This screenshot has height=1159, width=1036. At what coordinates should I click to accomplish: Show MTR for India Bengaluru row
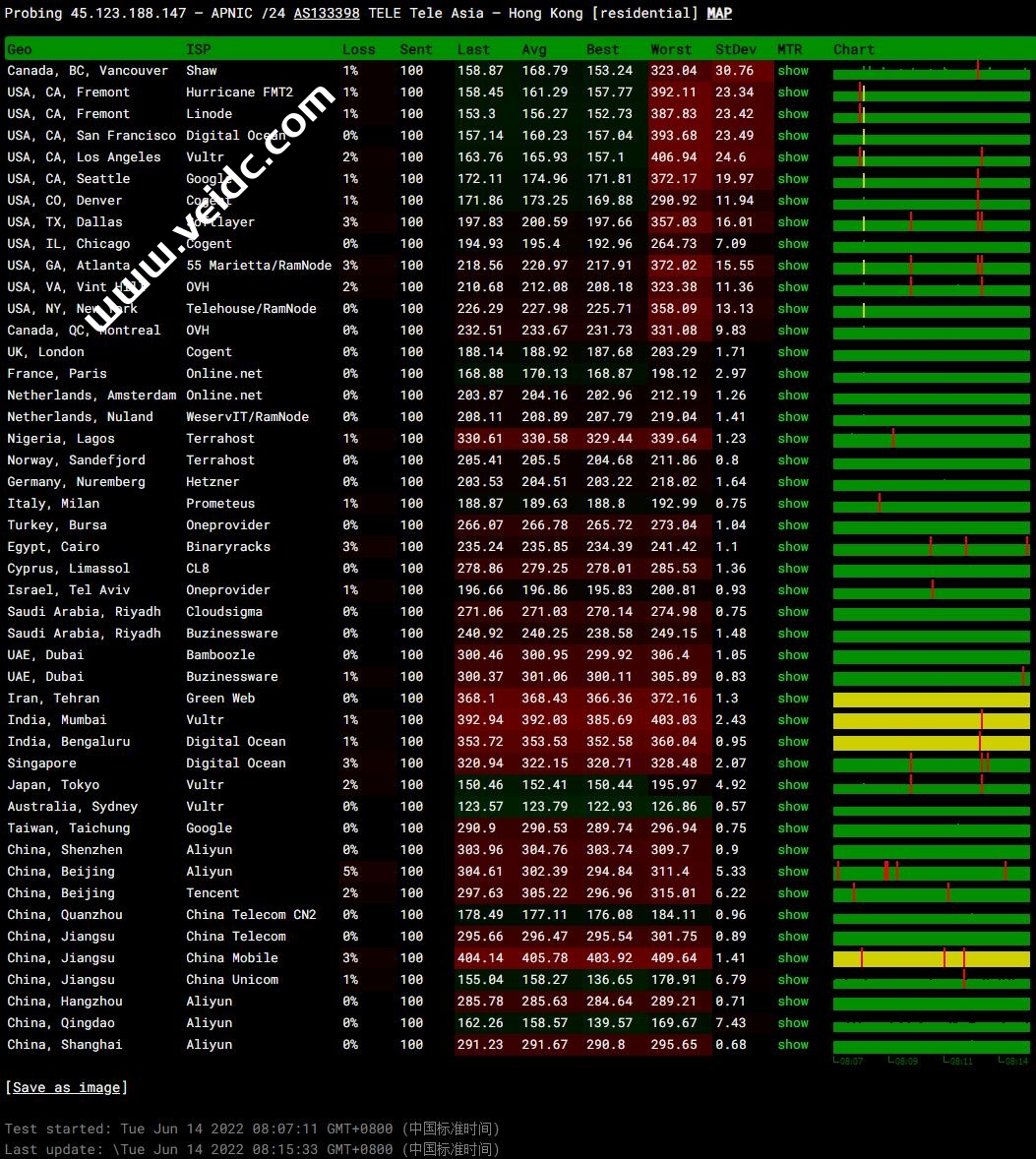pyautogui.click(x=793, y=742)
